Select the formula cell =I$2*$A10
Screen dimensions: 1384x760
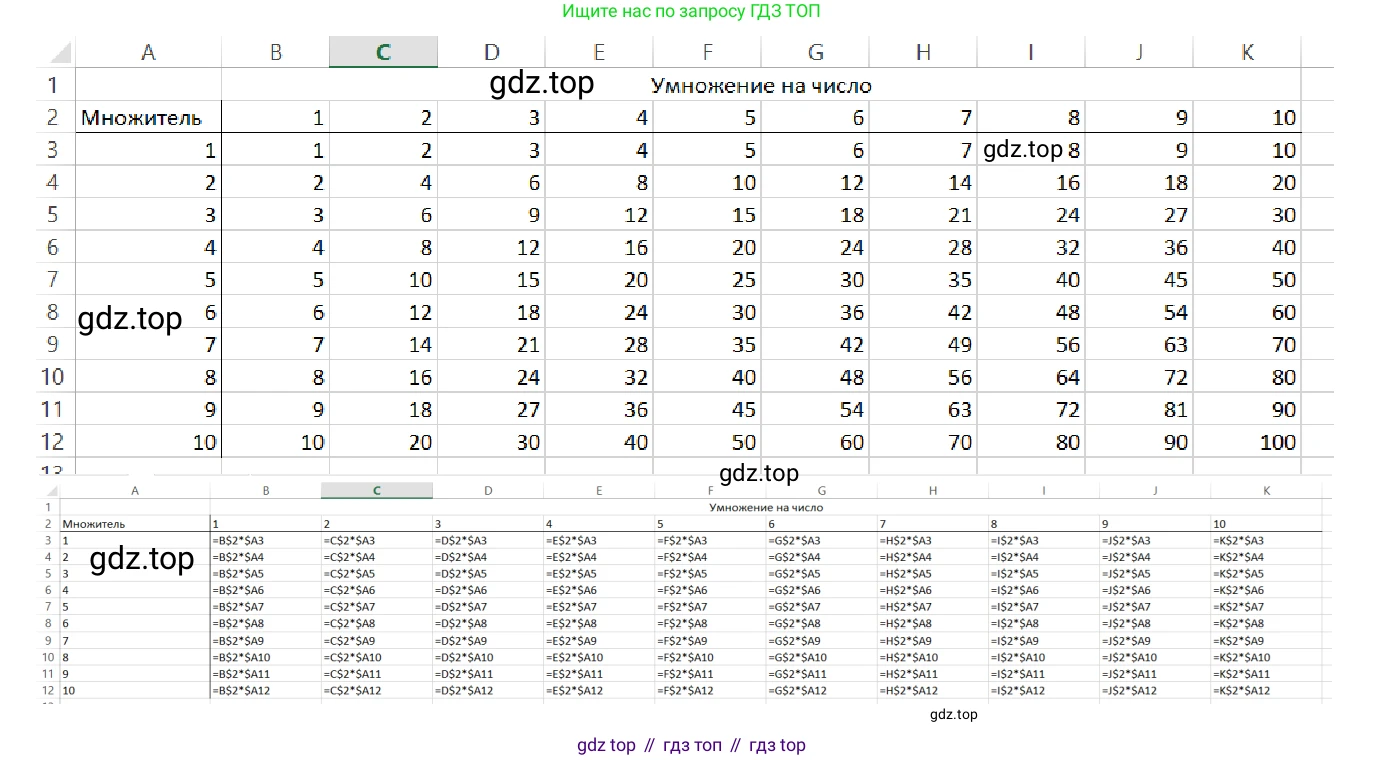click(1044, 657)
